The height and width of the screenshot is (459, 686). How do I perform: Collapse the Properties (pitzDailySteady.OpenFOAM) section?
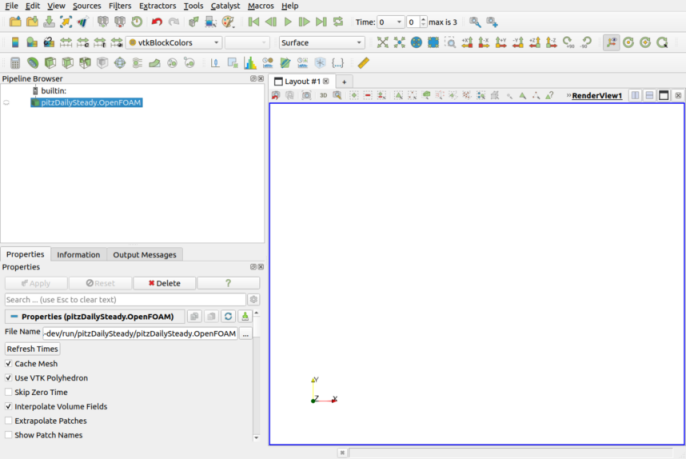point(13,316)
